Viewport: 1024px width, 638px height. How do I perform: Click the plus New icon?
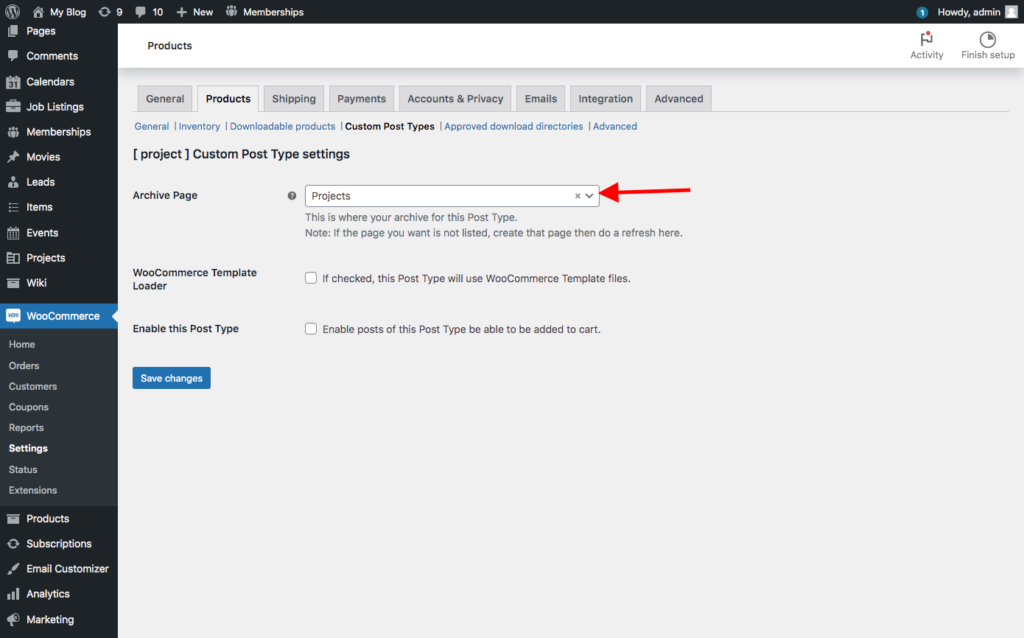point(182,12)
